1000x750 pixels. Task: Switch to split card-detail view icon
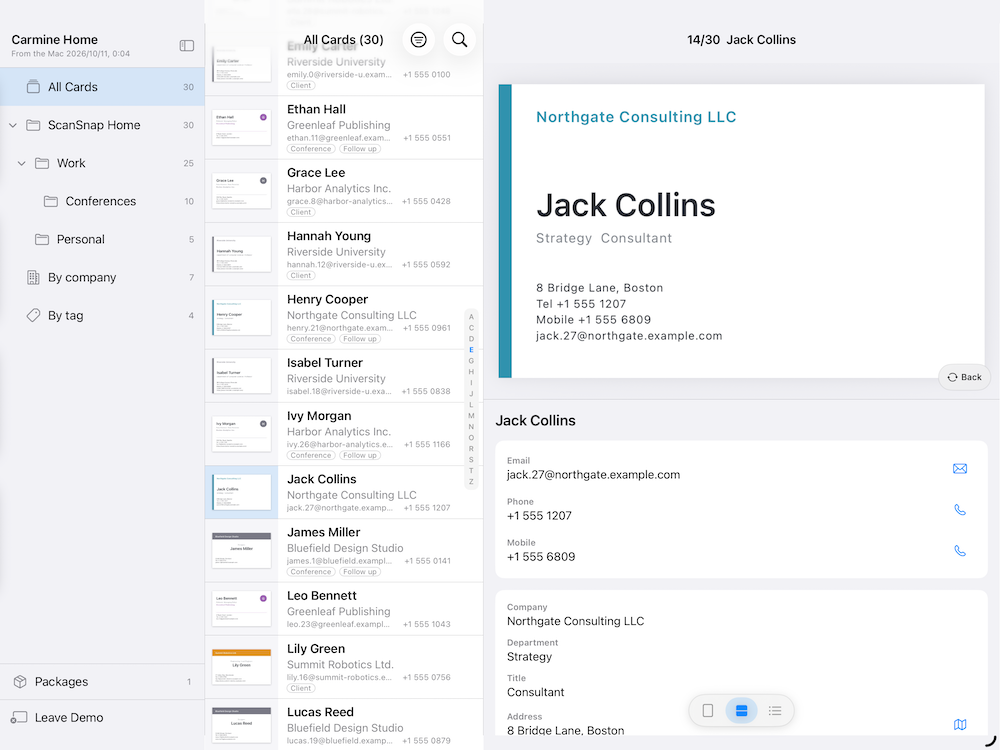[741, 710]
